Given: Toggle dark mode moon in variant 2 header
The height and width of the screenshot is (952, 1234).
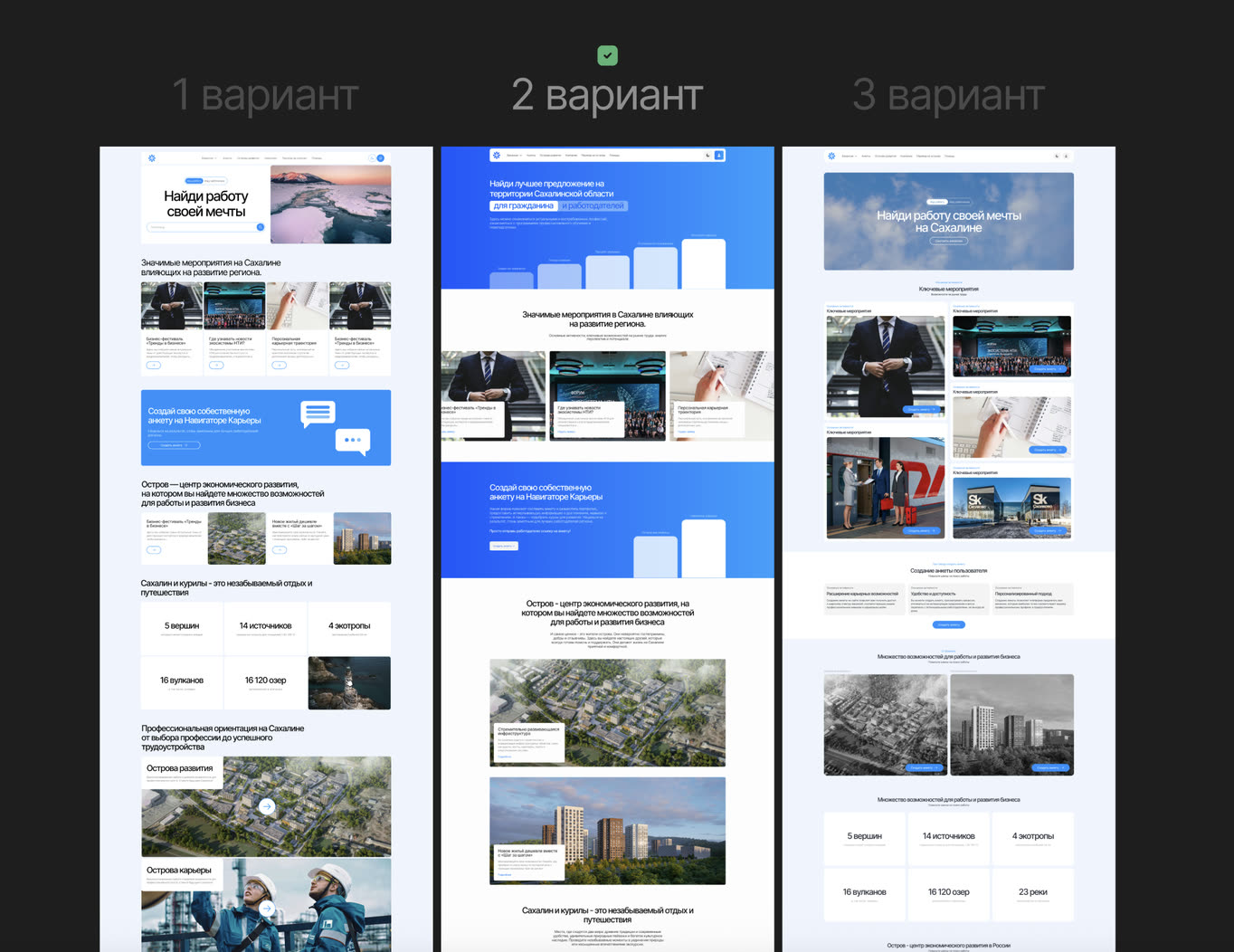Looking at the screenshot, I should tap(707, 155).
